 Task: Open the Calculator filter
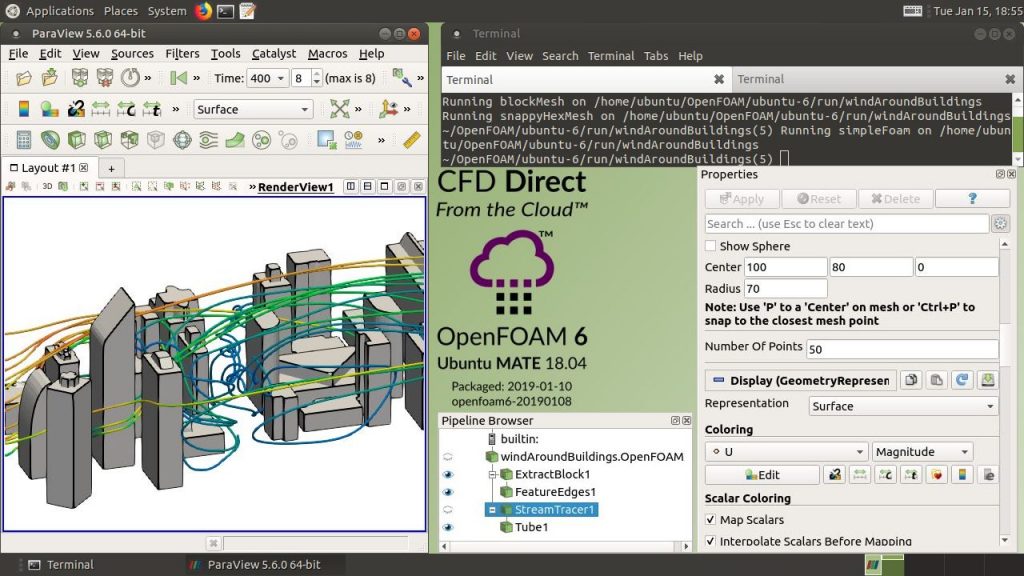24,140
